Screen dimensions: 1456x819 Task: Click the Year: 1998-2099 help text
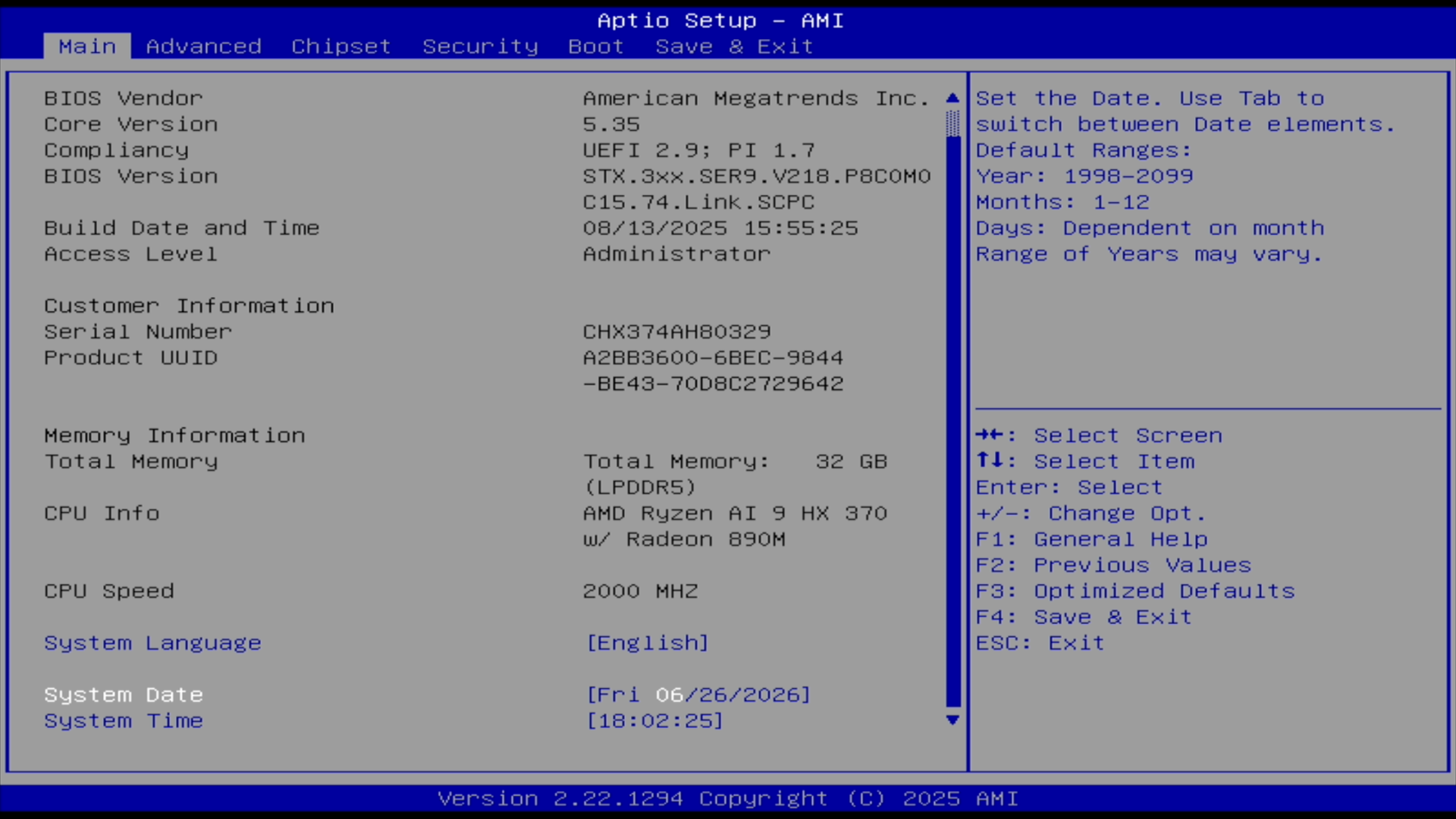tap(1084, 176)
